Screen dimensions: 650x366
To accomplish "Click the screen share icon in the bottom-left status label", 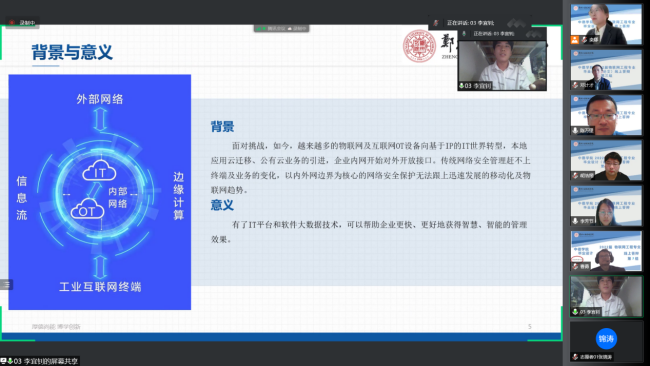I will point(3,361).
